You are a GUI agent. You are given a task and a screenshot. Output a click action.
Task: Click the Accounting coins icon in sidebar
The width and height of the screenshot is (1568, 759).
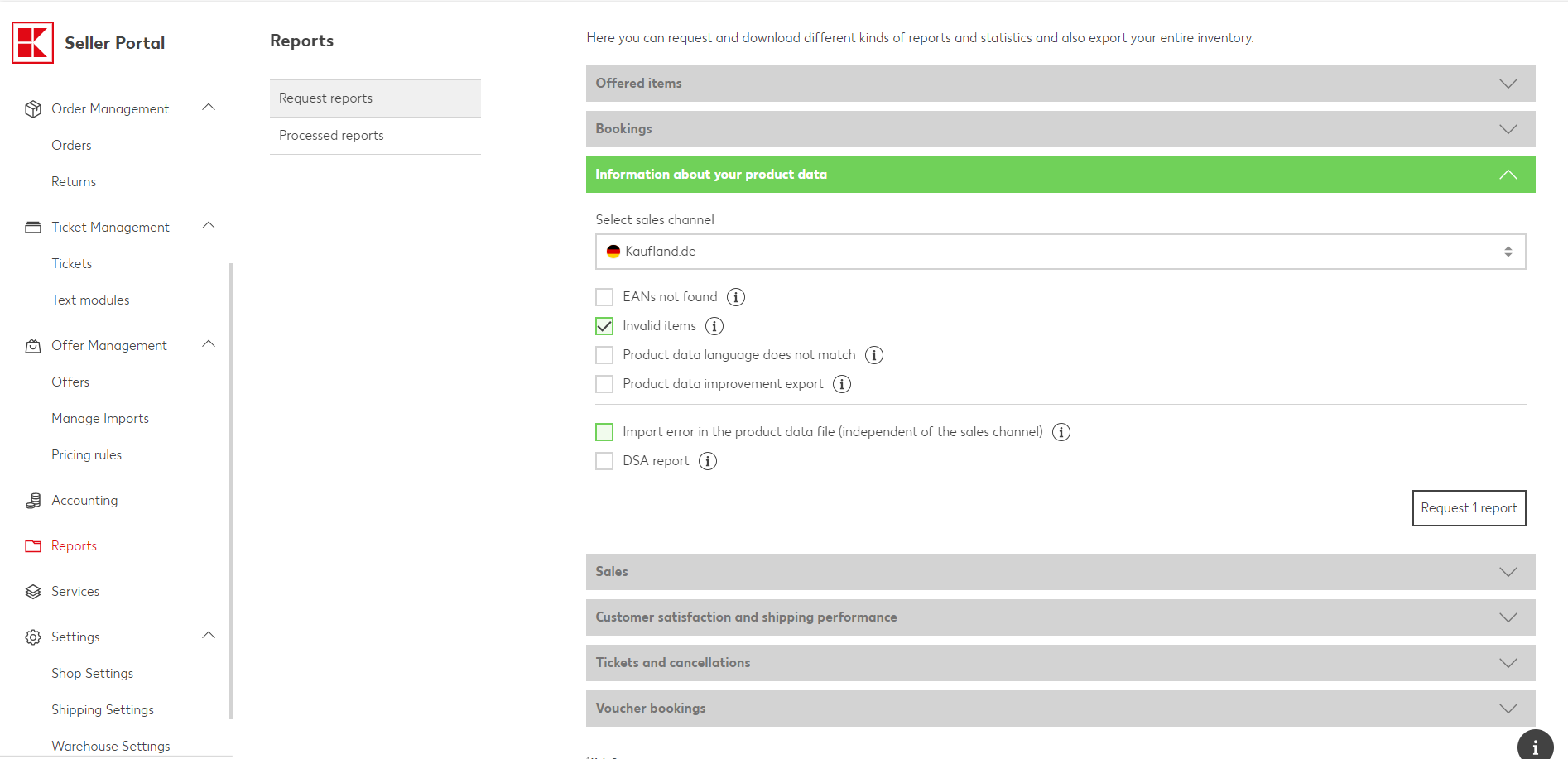click(33, 501)
